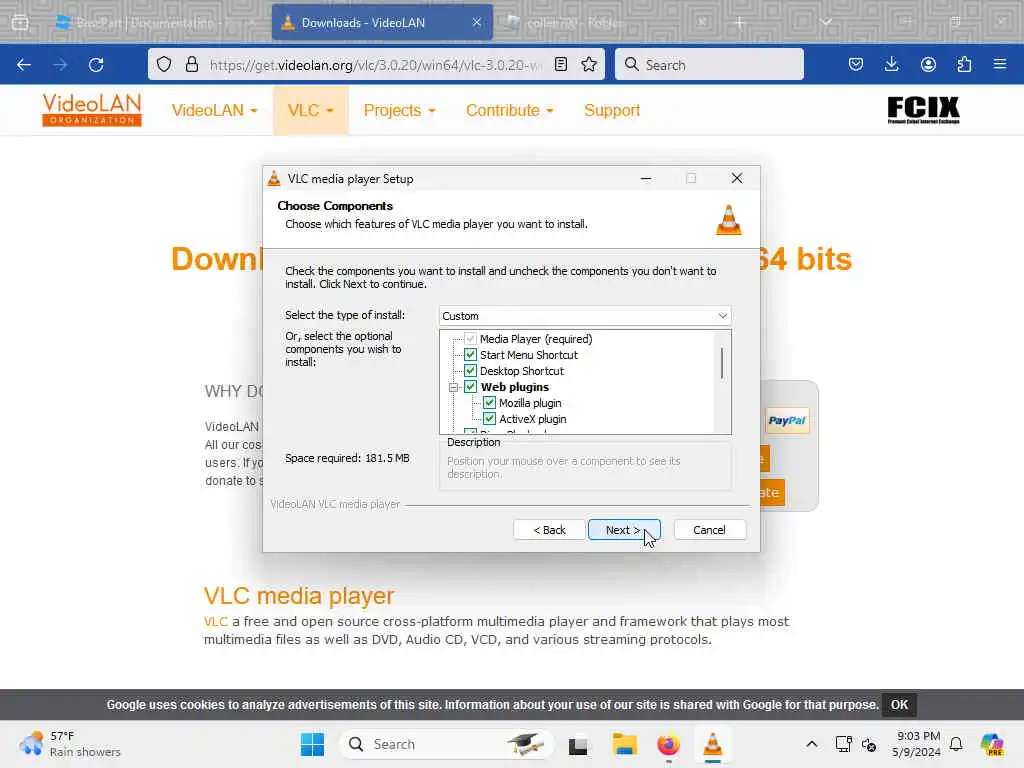Open the Support menu item
Viewport: 1024px width, 768px height.
point(612,110)
